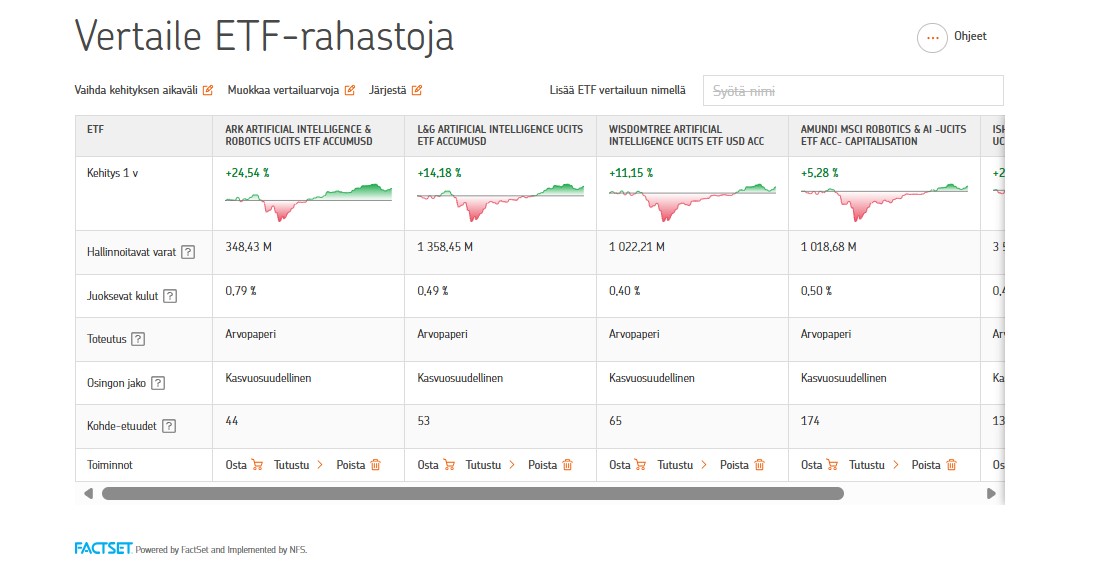1093x576 pixels.
Task: Click the horizontal scrollbar right arrow
Action: 991,493
